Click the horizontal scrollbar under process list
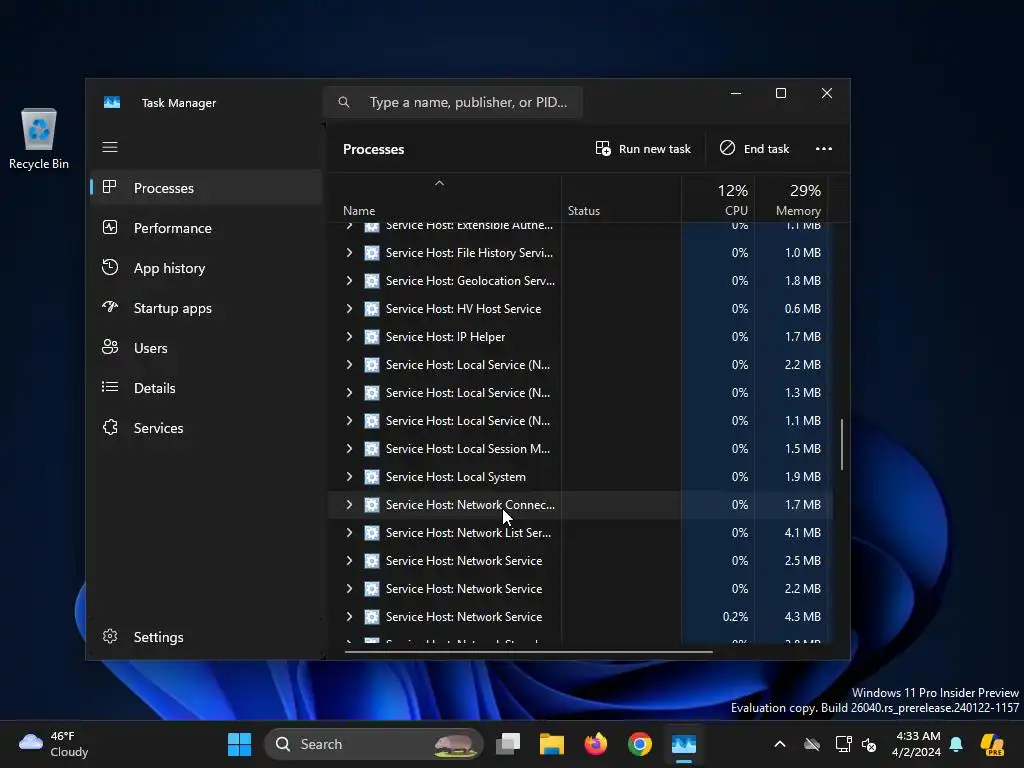1024x768 pixels. point(528,651)
